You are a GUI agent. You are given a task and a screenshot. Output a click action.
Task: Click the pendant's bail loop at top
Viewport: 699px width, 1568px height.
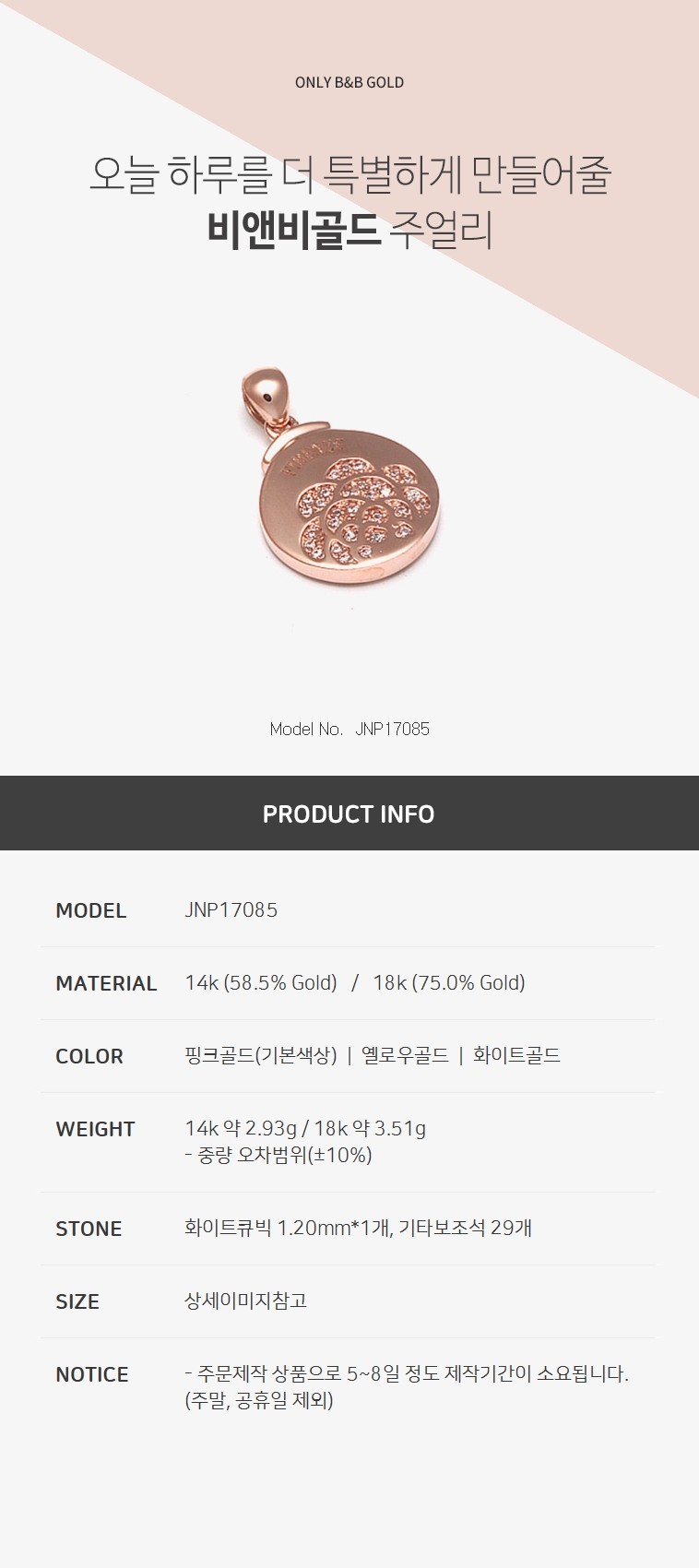click(267, 395)
